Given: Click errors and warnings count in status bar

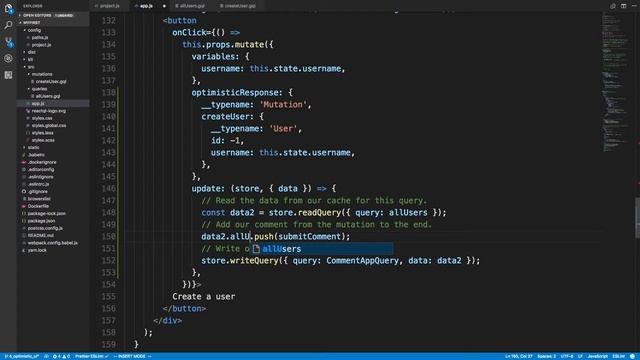Looking at the screenshot, I should tap(61, 356).
